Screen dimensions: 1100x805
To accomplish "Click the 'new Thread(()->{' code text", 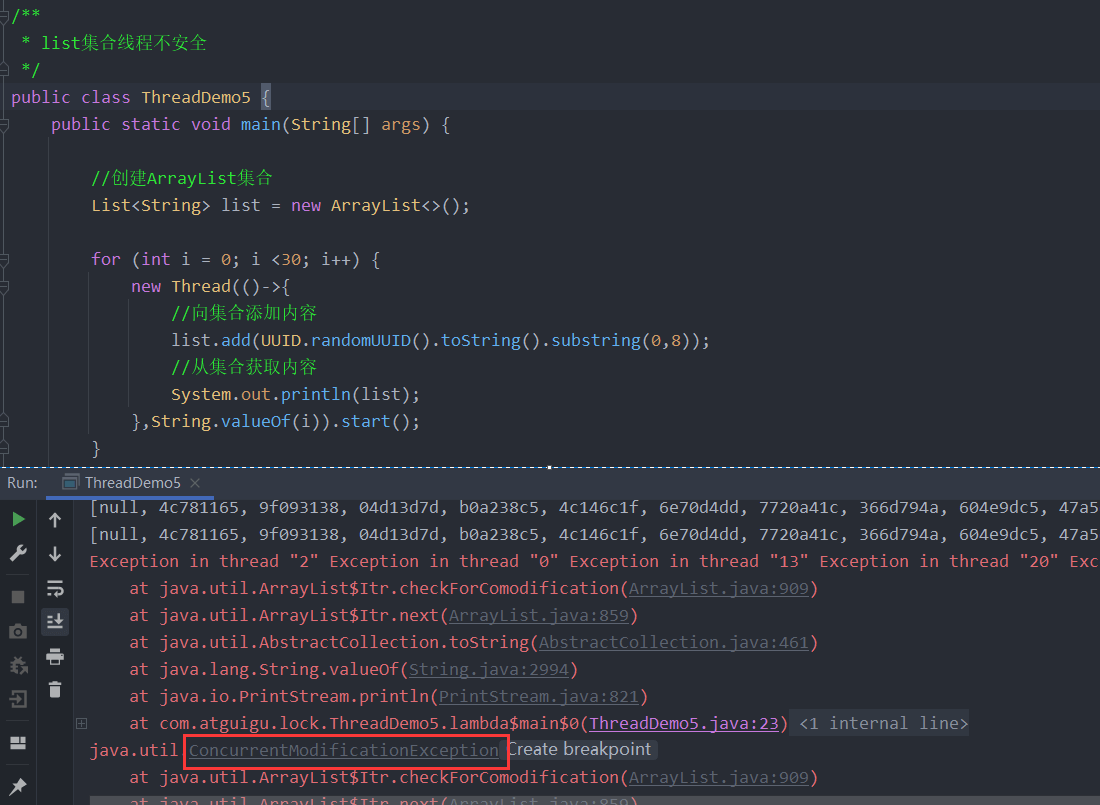I will pos(210,286).
